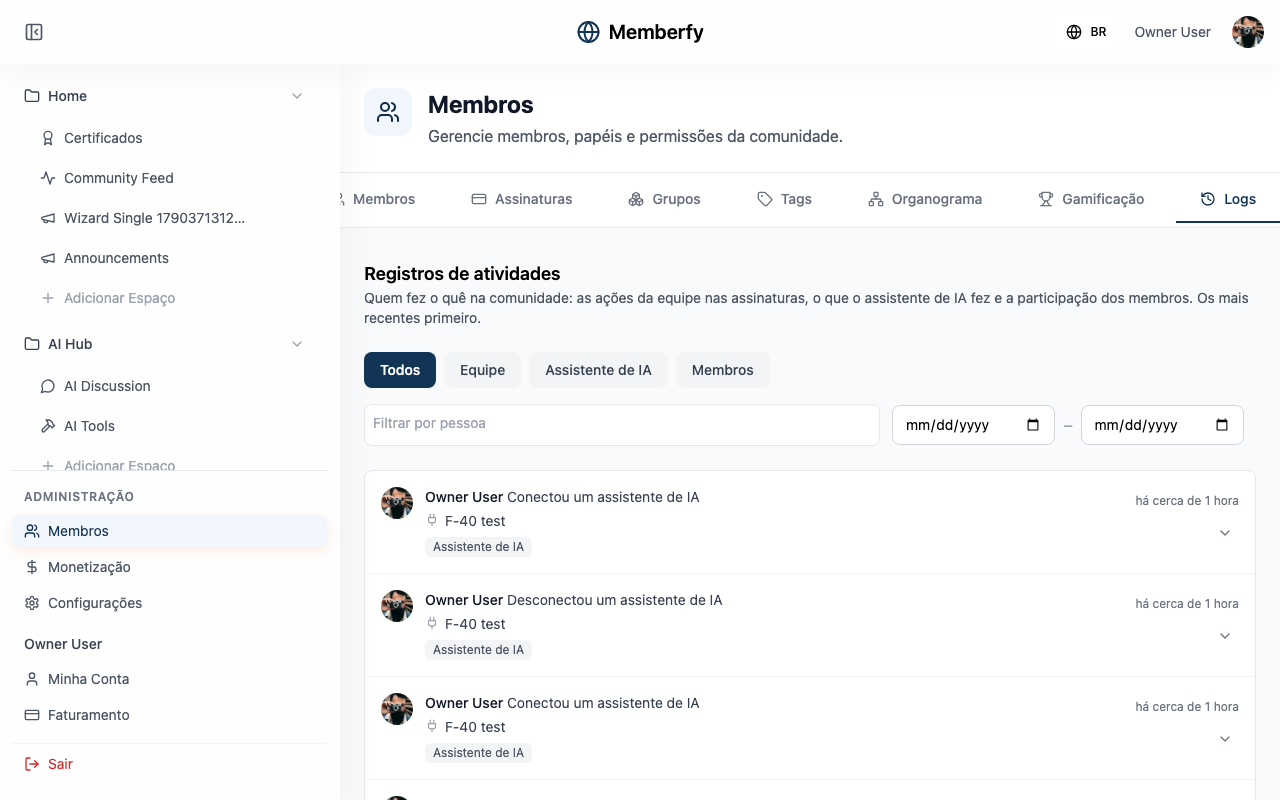Click the AI Hub folder icon

tap(32, 344)
